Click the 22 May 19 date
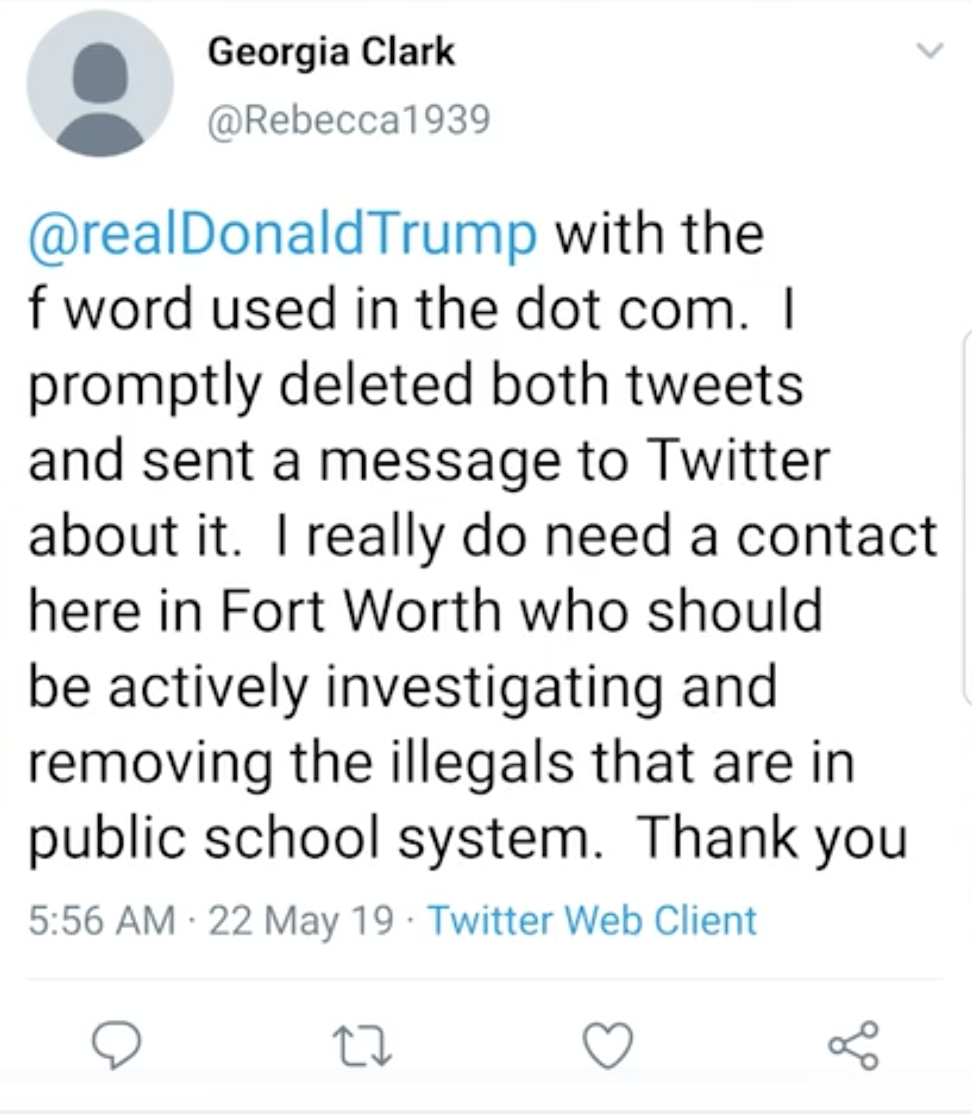 click(300, 919)
